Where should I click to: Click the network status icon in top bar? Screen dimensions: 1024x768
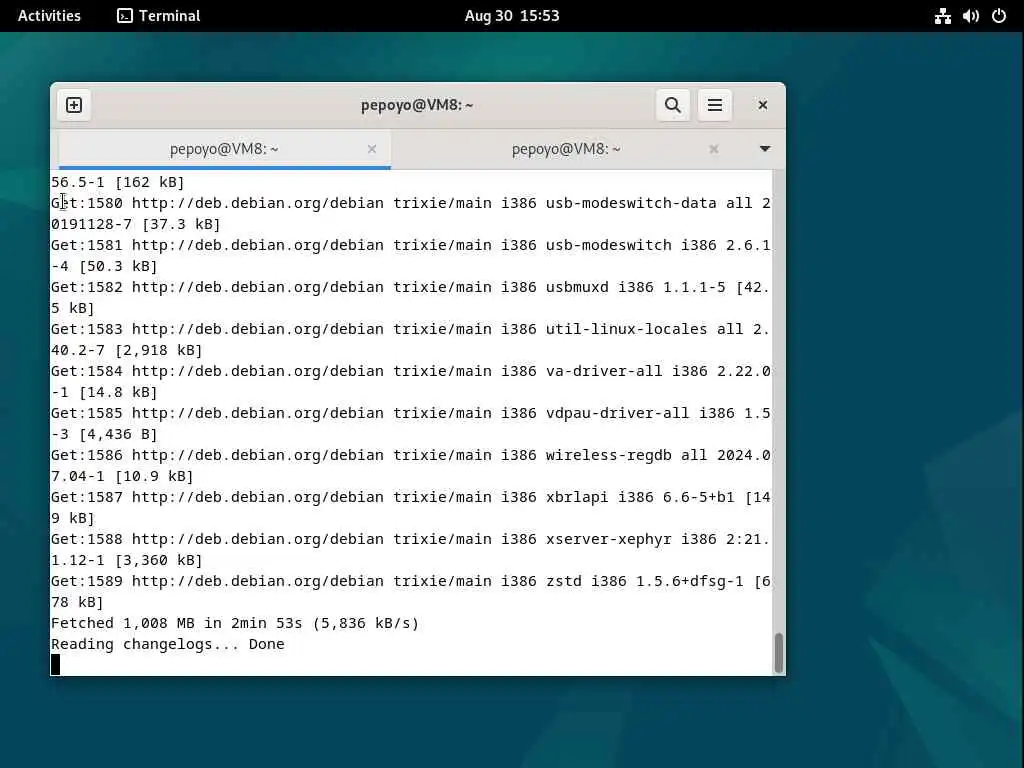[x=942, y=16]
